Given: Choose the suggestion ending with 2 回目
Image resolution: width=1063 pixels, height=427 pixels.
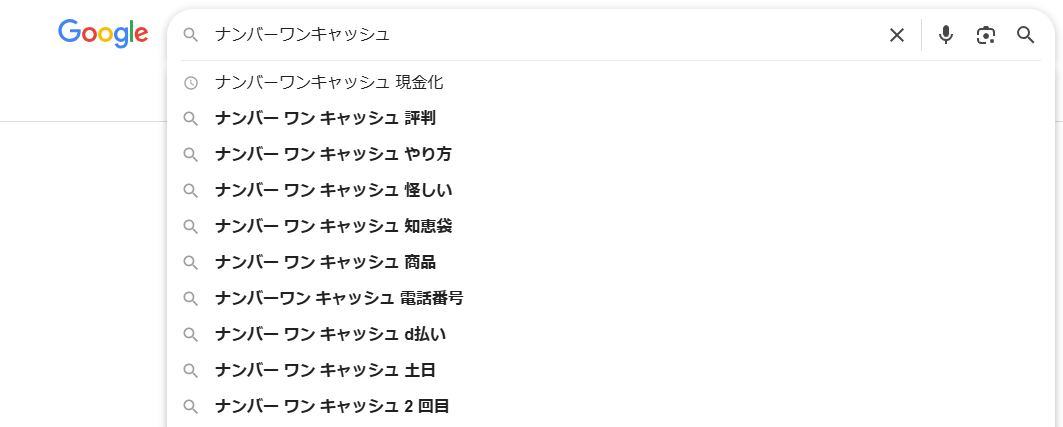Looking at the screenshot, I should click(x=332, y=406).
